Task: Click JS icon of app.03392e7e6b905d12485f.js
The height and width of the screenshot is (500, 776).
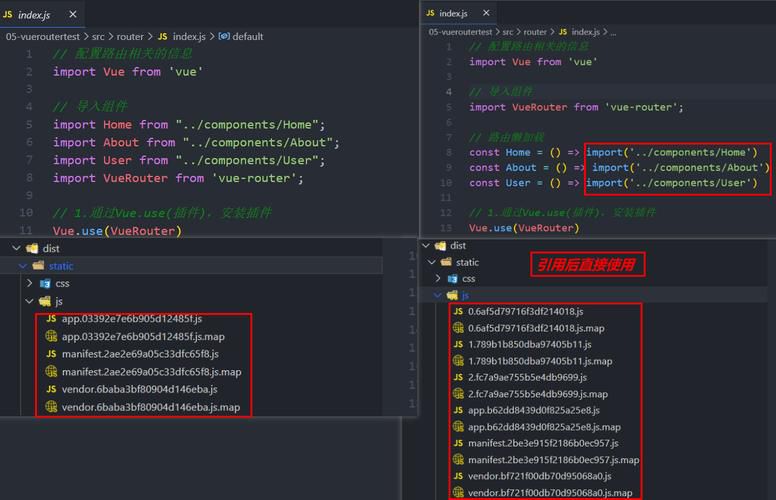Action: pos(51,319)
